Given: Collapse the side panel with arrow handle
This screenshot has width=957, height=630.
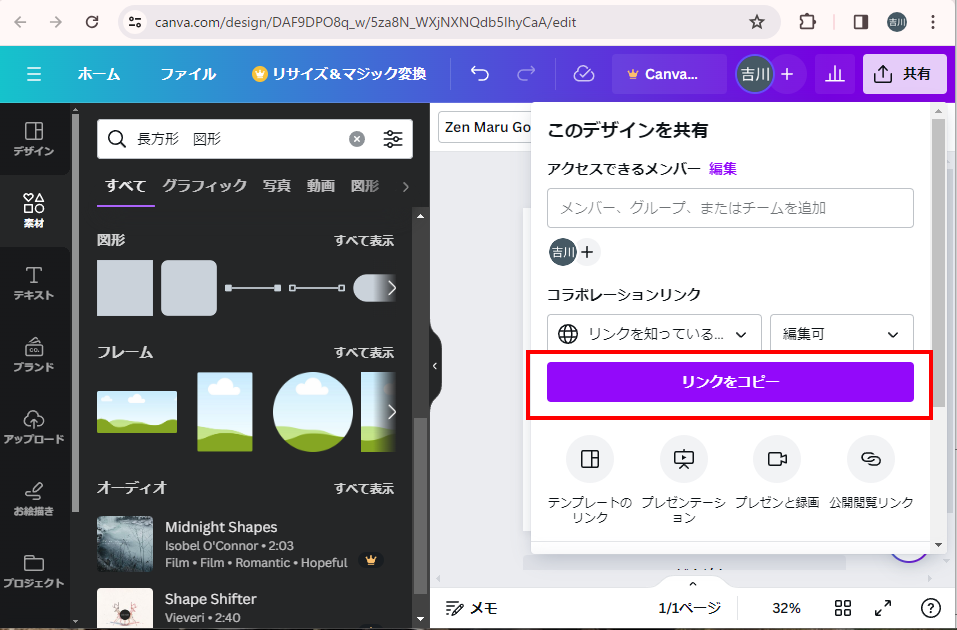Looking at the screenshot, I should tap(435, 366).
